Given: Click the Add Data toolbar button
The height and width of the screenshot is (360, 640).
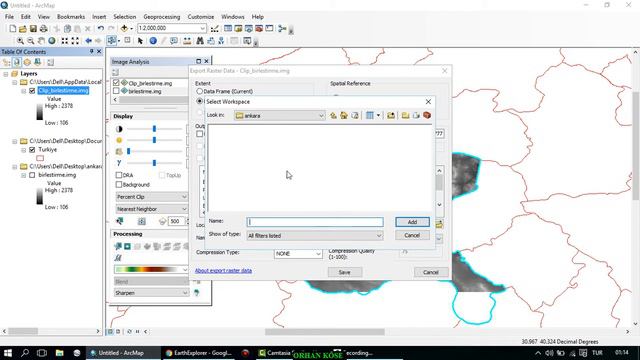Looking at the screenshot, I should [x=124, y=29].
